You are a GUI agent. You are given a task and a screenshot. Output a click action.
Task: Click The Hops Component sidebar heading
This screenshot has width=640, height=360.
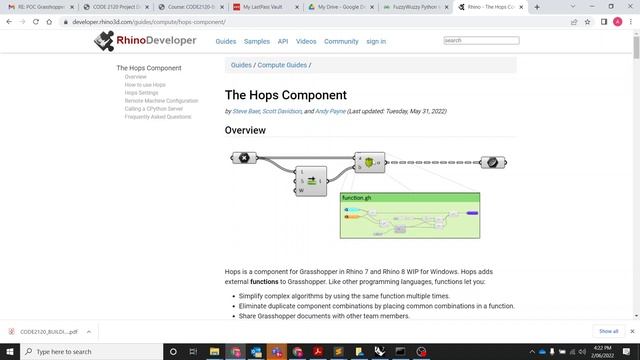coord(149,68)
